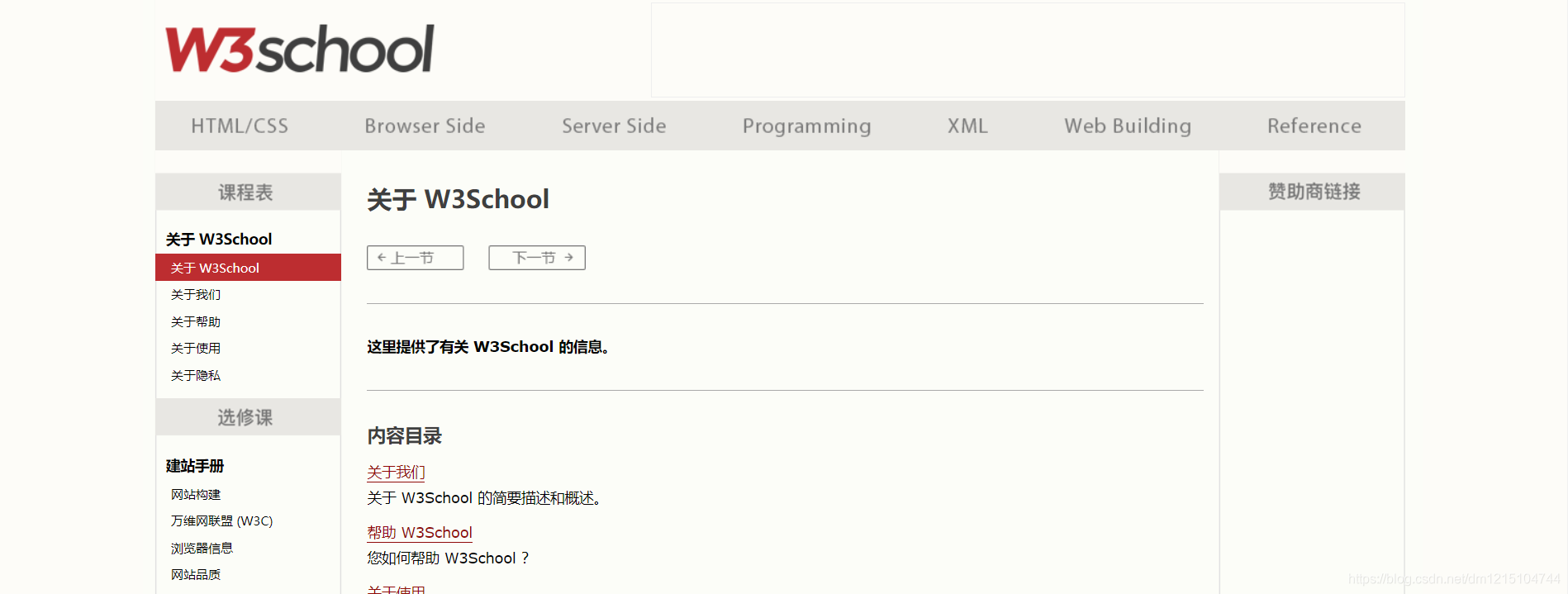Open 万维网联盟 (W3C) sidebar link
Screen dimensions: 1568x594
click(221, 521)
